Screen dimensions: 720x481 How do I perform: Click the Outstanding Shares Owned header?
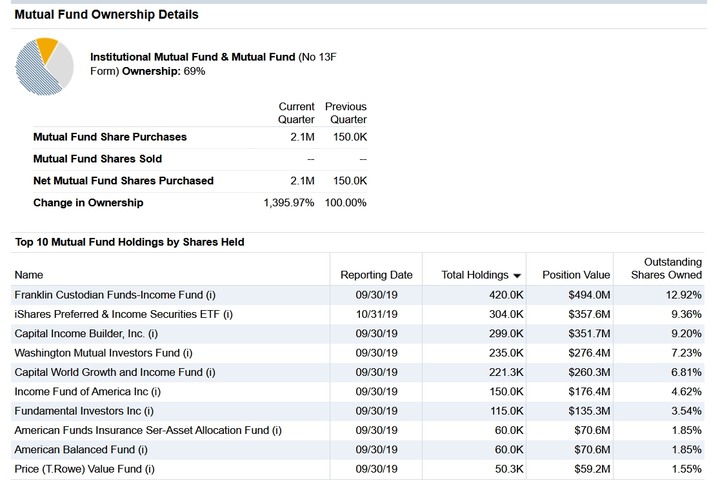click(666, 268)
